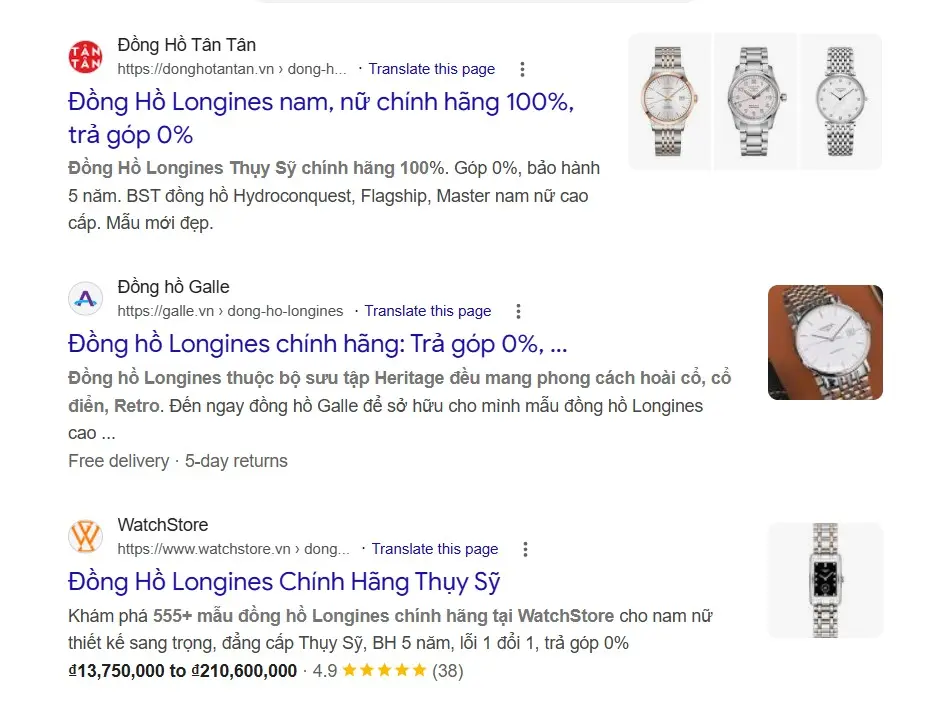Screen dimensions: 947x719
Task: Click the Đồng hồ Galle favicon
Action: point(85,298)
